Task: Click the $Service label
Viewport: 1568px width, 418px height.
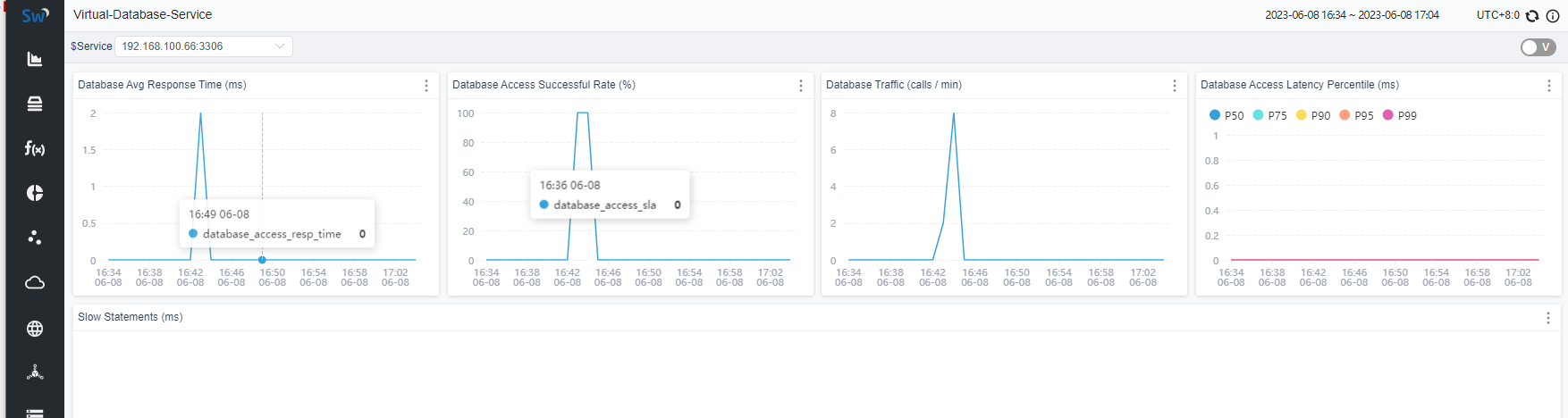Action: (91, 46)
